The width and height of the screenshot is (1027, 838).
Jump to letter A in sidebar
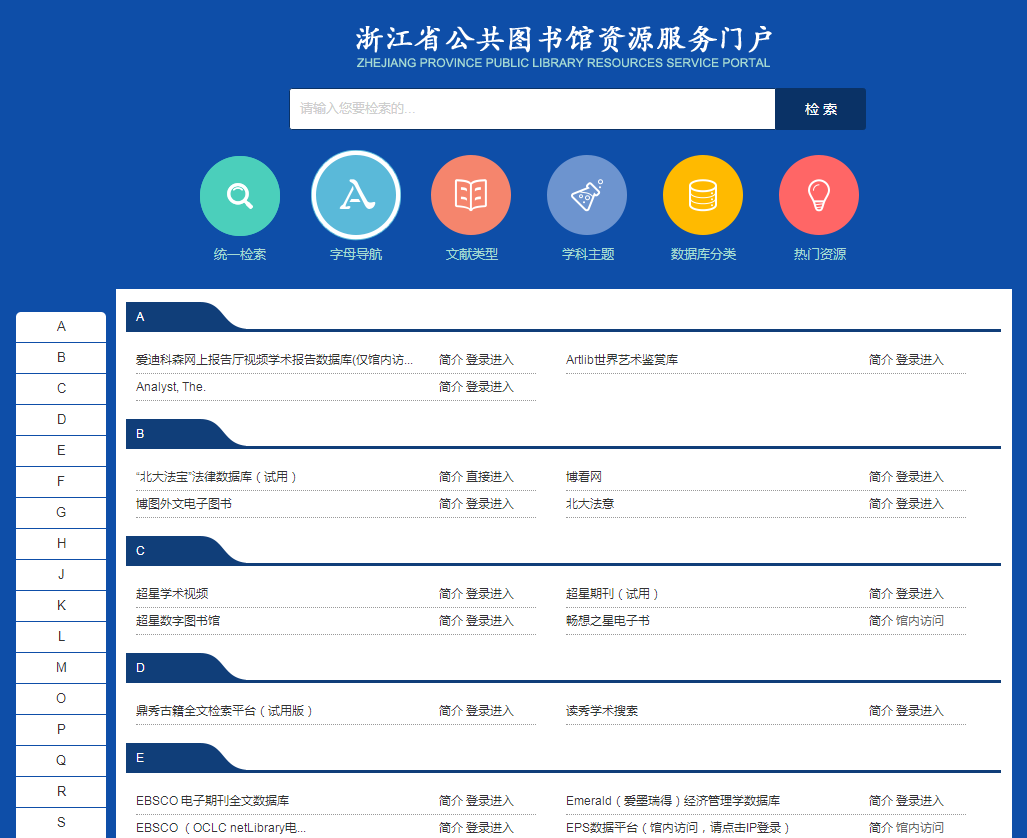[61, 326]
